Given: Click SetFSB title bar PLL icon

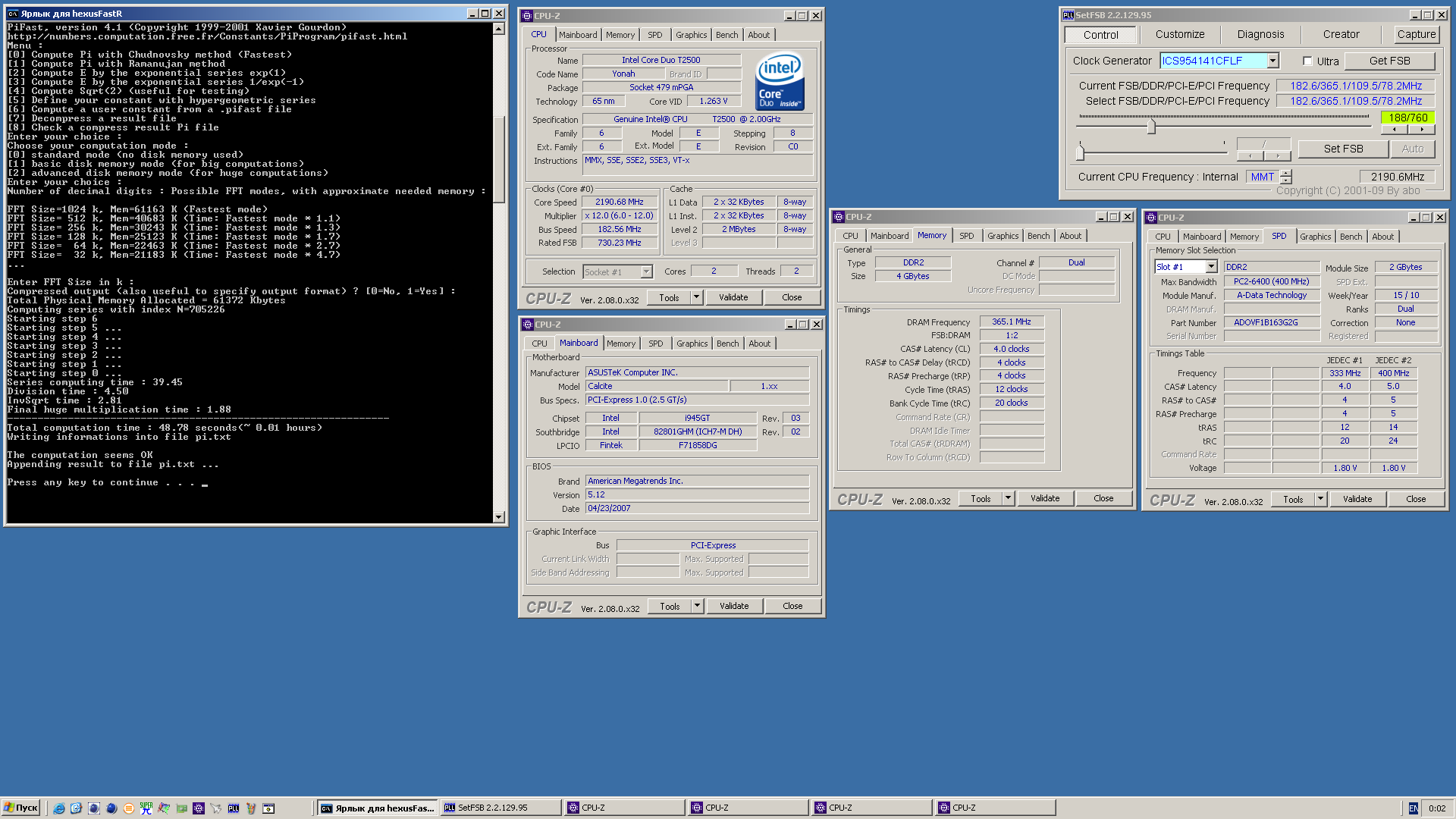Looking at the screenshot, I should [1068, 14].
